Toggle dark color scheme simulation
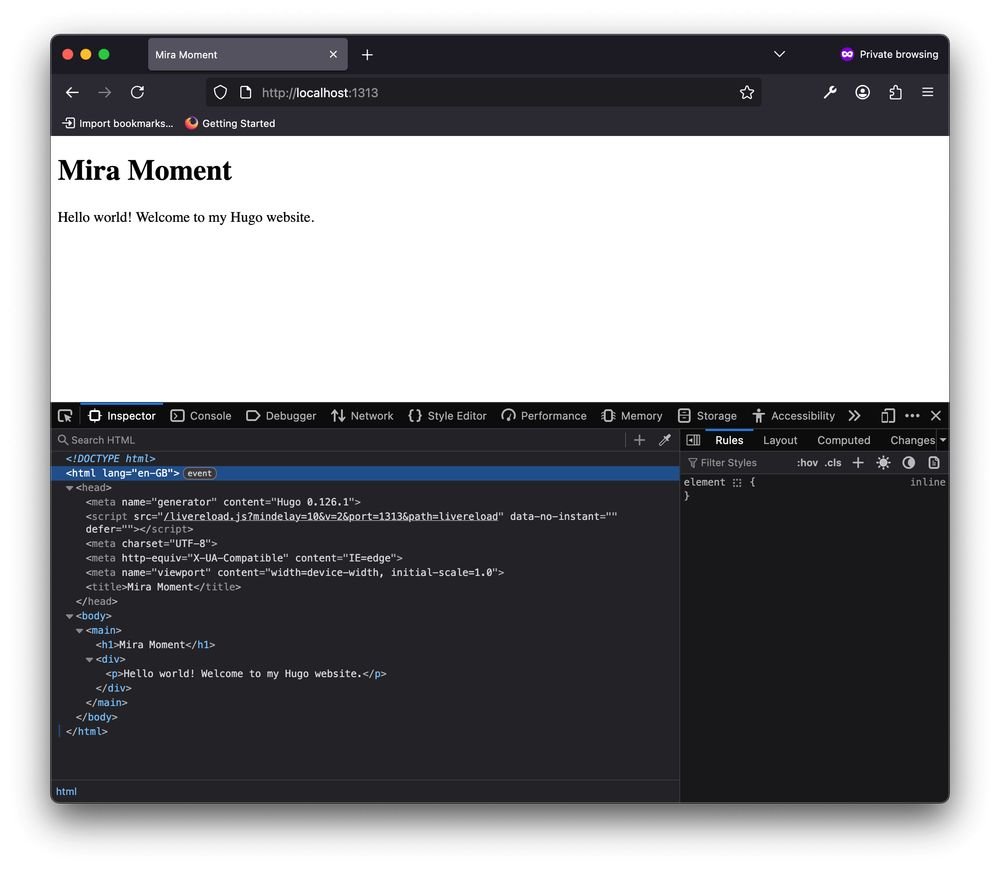Viewport: 1000px width, 870px height. (909, 463)
